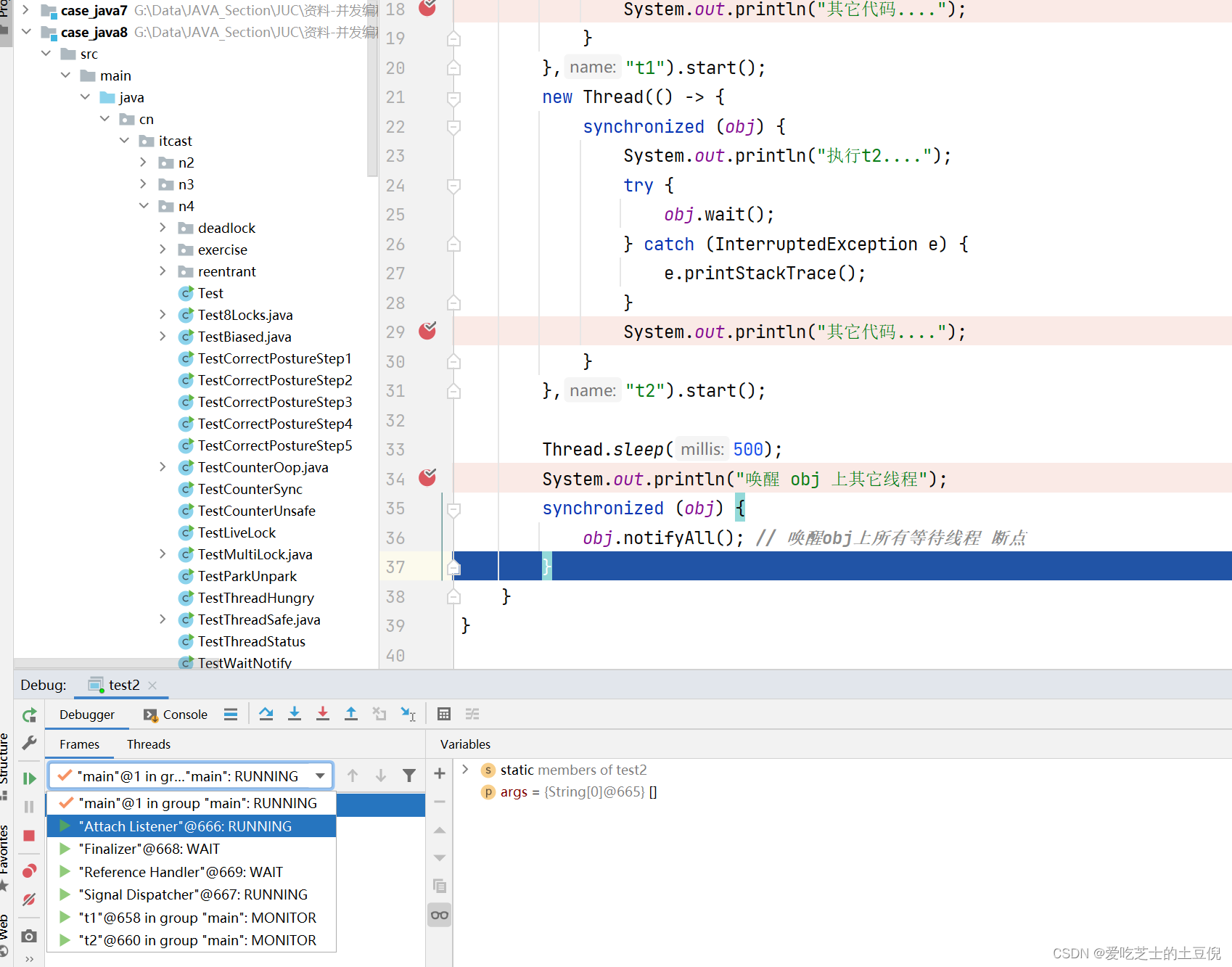The width and height of the screenshot is (1232, 967).
Task: Switch to Debugger tab
Action: pyautogui.click(x=87, y=715)
